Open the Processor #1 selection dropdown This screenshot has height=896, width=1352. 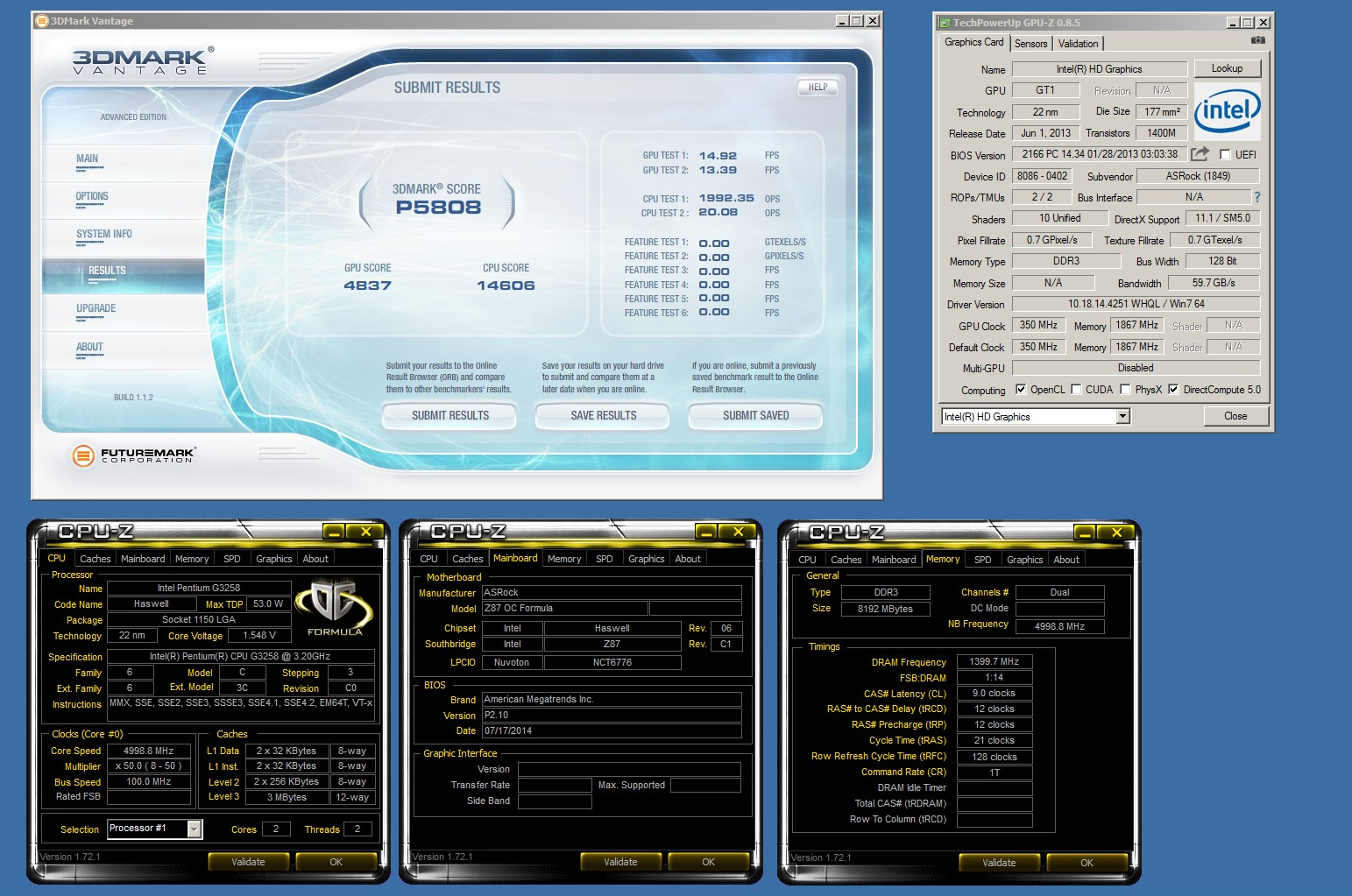point(195,829)
